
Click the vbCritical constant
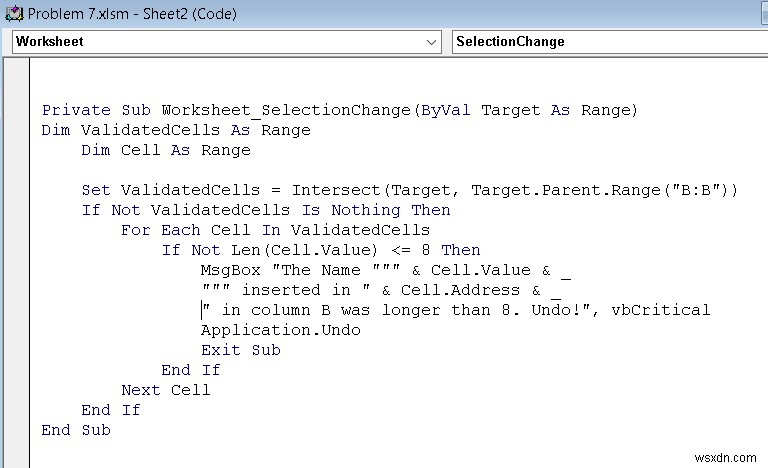(x=661, y=310)
